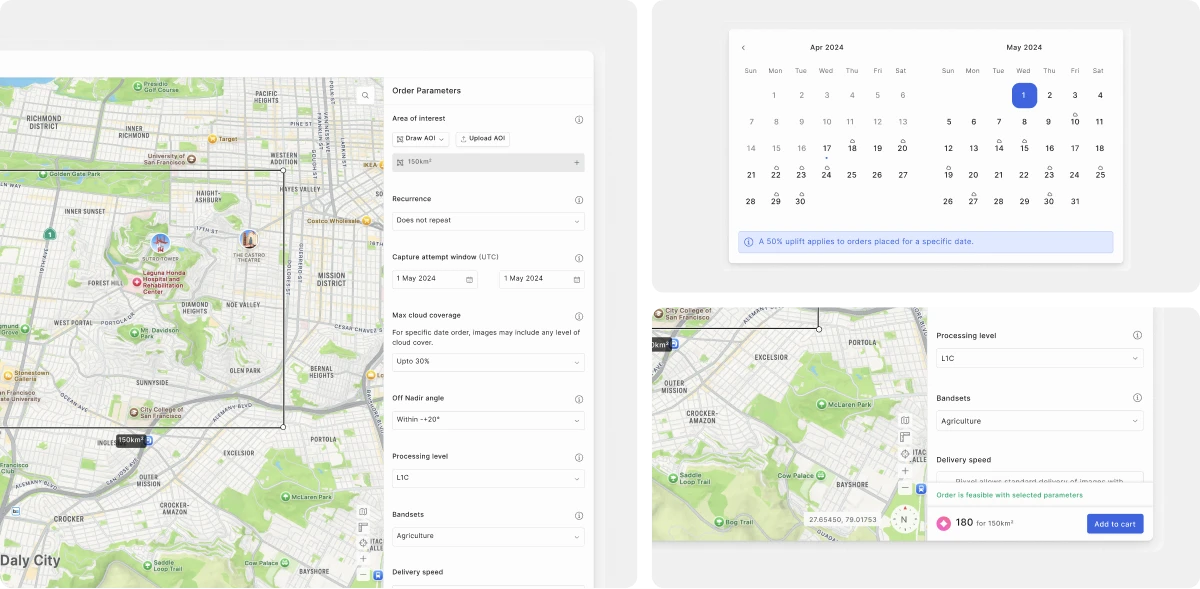
Task: Select 10 May in the calendar
Action: (x=1075, y=121)
